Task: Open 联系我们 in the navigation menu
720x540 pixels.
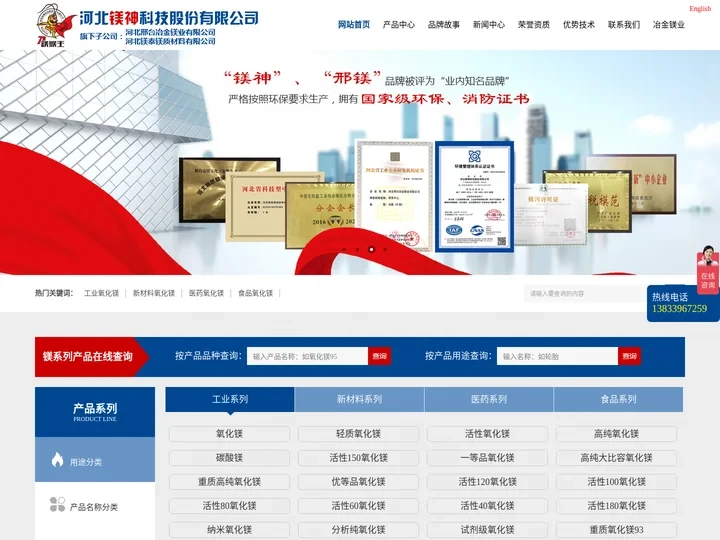Action: tap(624, 24)
